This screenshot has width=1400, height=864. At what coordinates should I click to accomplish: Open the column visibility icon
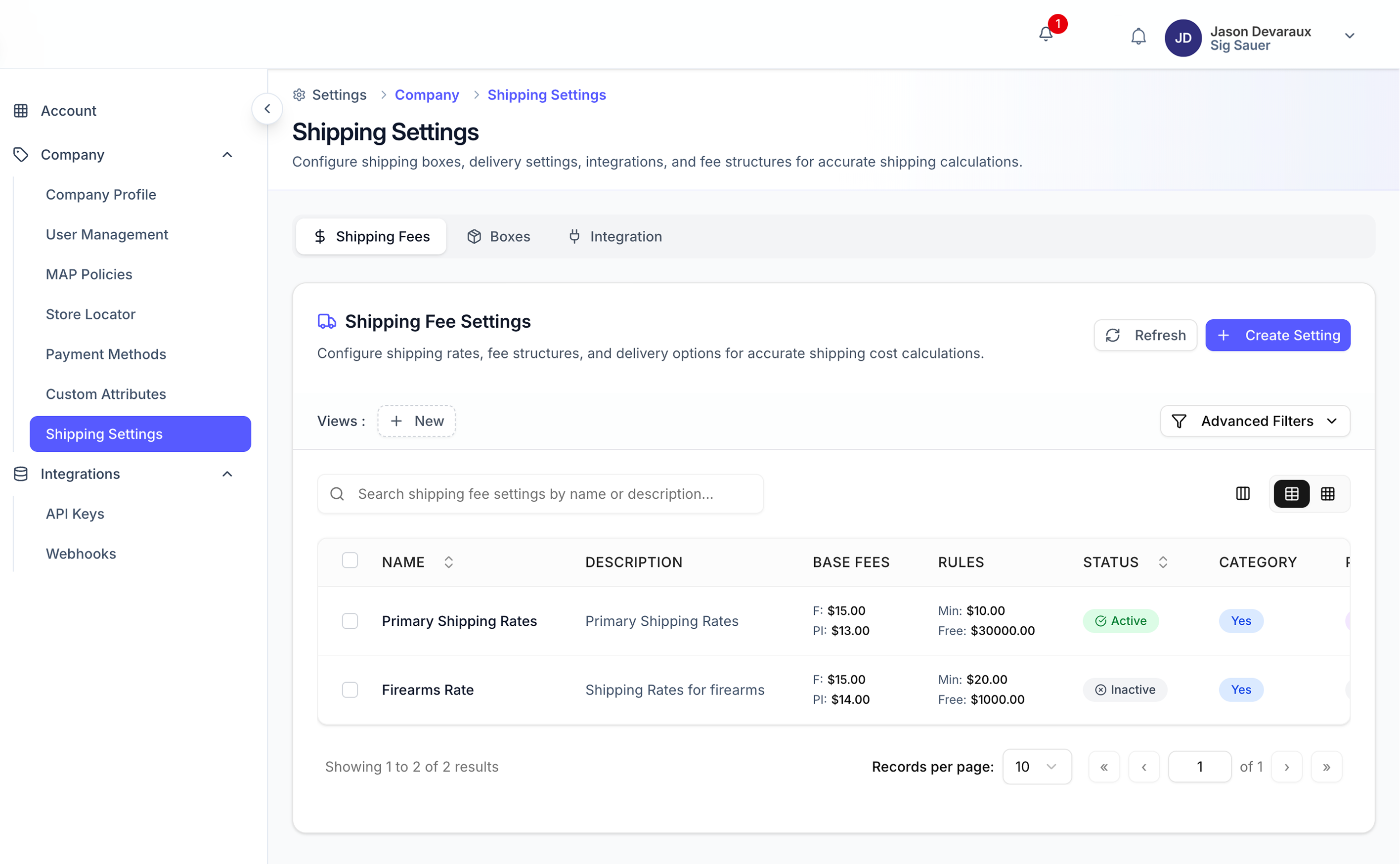(1242, 494)
